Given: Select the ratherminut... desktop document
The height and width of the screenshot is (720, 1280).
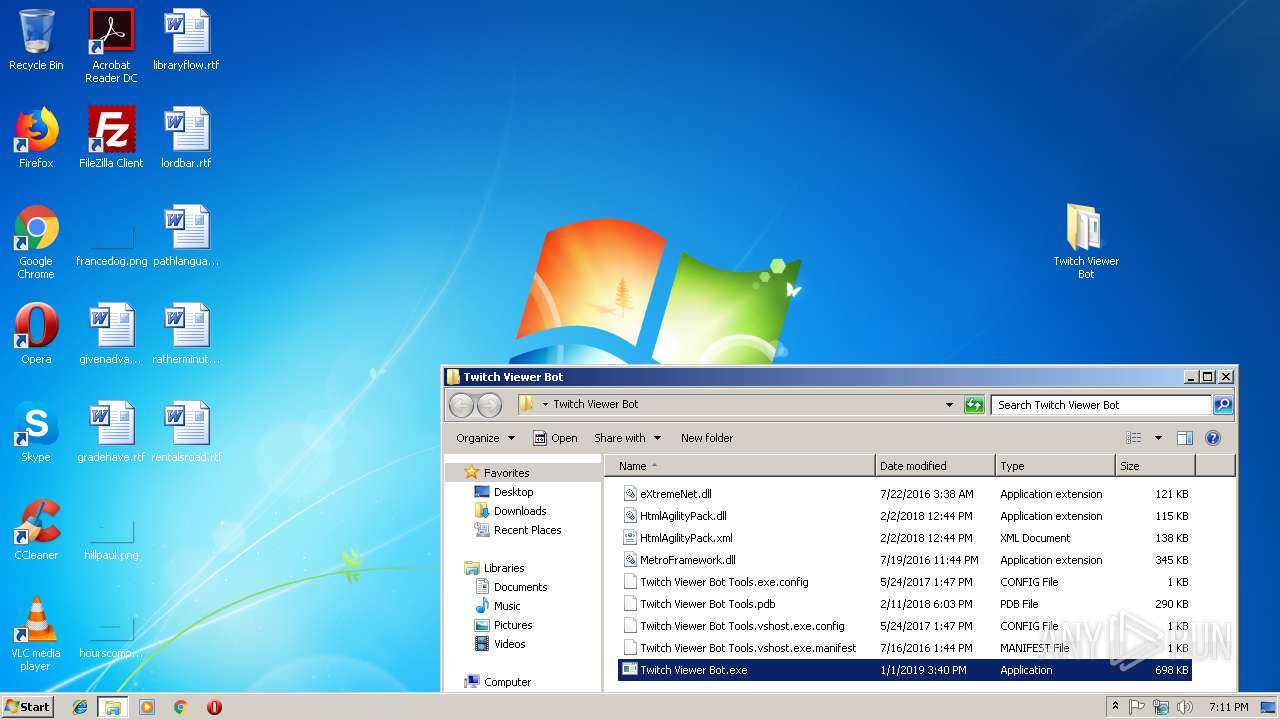Looking at the screenshot, I should coord(186,335).
